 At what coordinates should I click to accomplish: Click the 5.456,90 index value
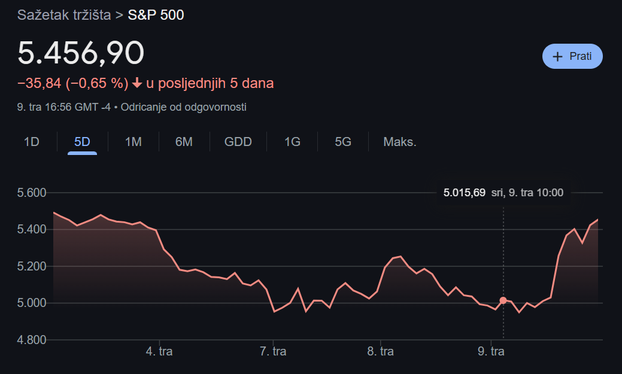coord(81,53)
